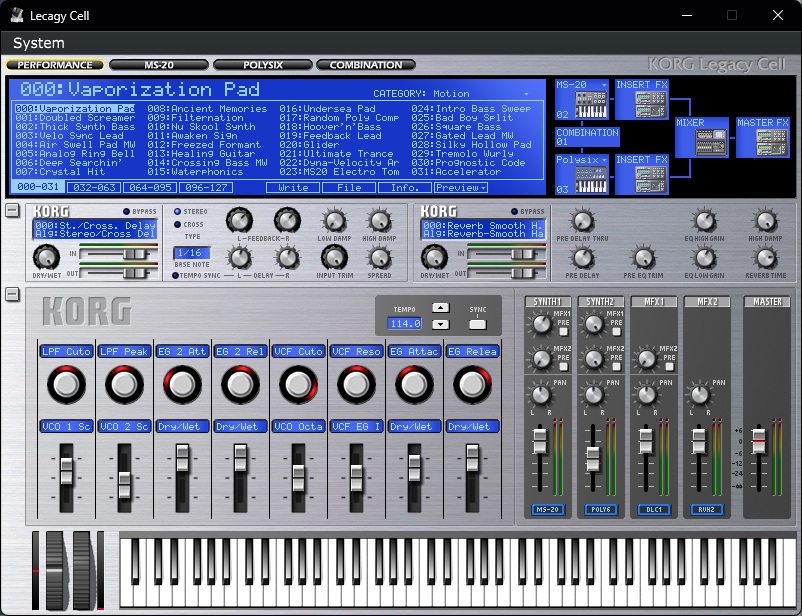The height and width of the screenshot is (616, 802).
Task: Show programs 032-063 bank tab
Action: pyautogui.click(x=94, y=188)
